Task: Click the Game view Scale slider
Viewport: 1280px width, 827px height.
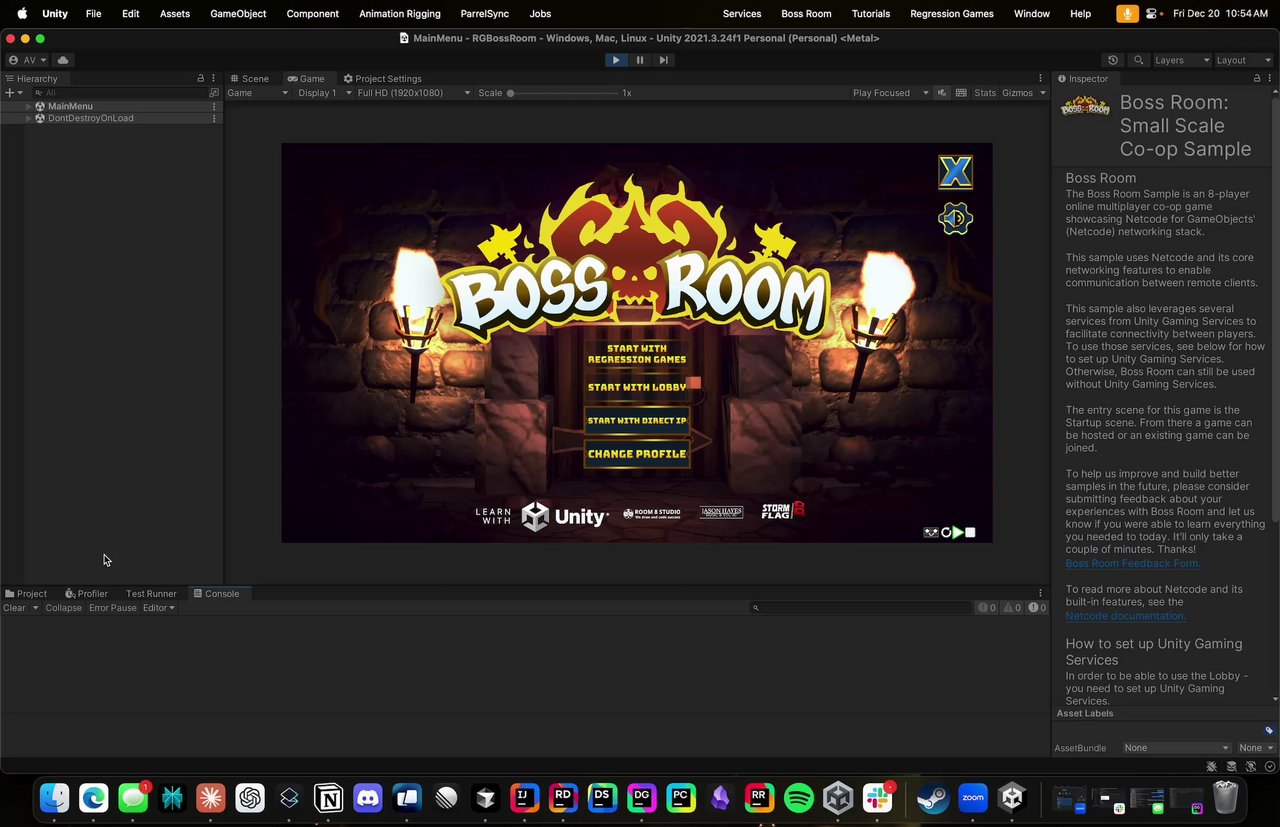Action: 562,93
